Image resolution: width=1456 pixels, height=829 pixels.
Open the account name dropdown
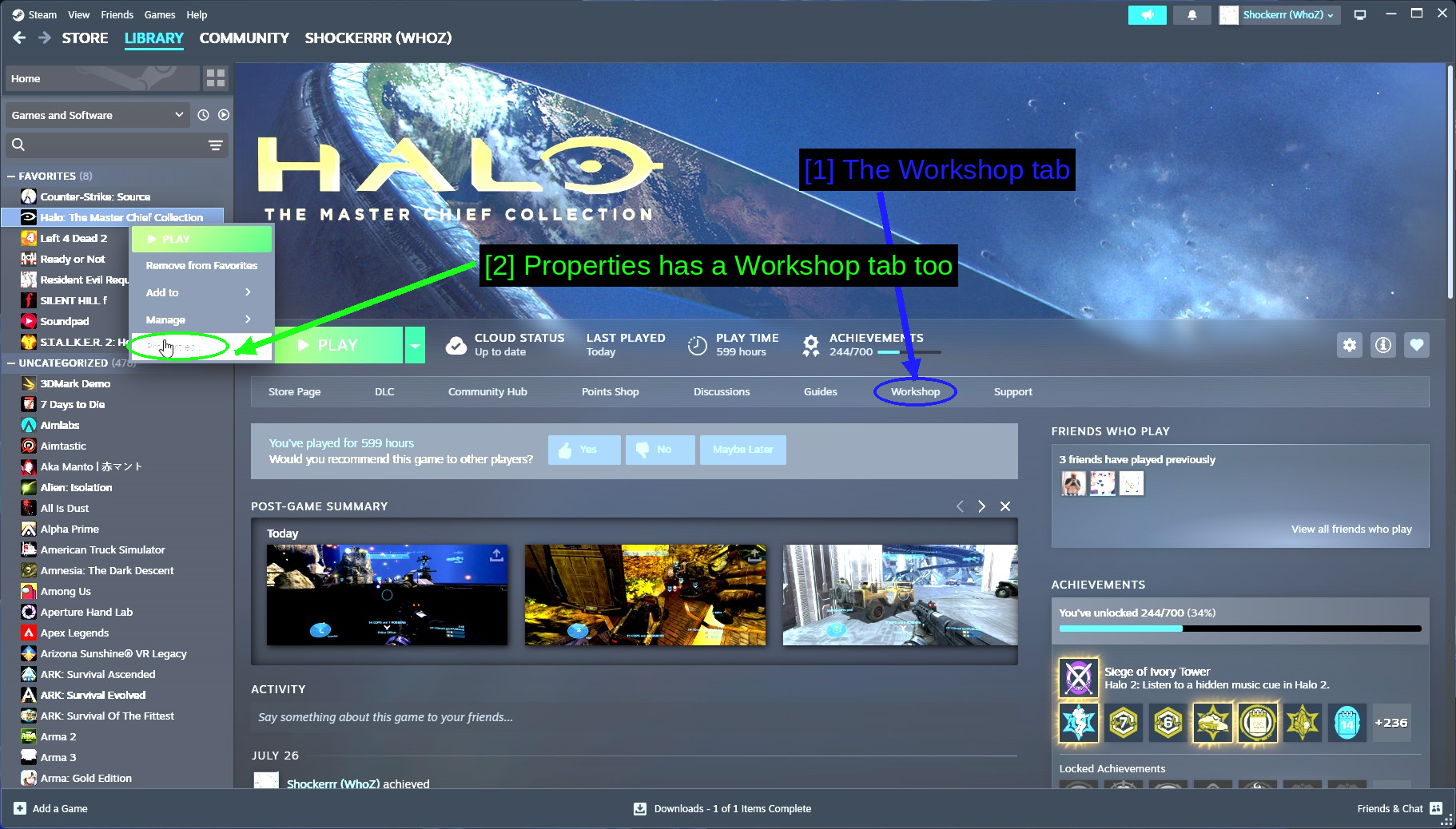click(x=1288, y=15)
